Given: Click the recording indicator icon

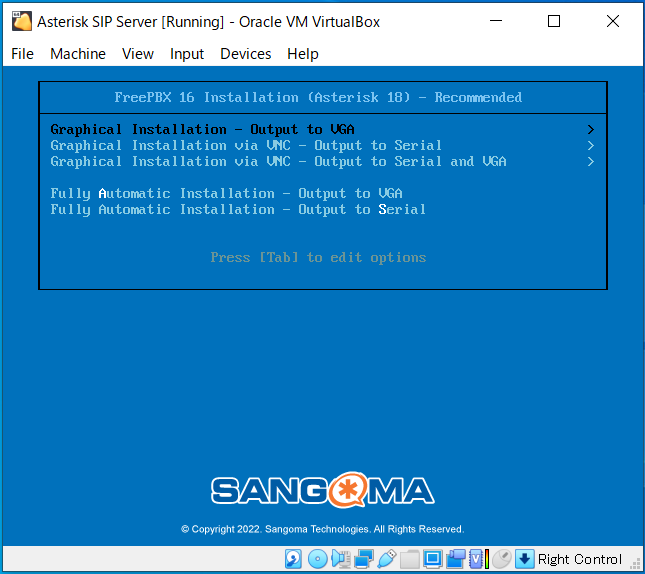Looking at the screenshot, I should (x=455, y=559).
